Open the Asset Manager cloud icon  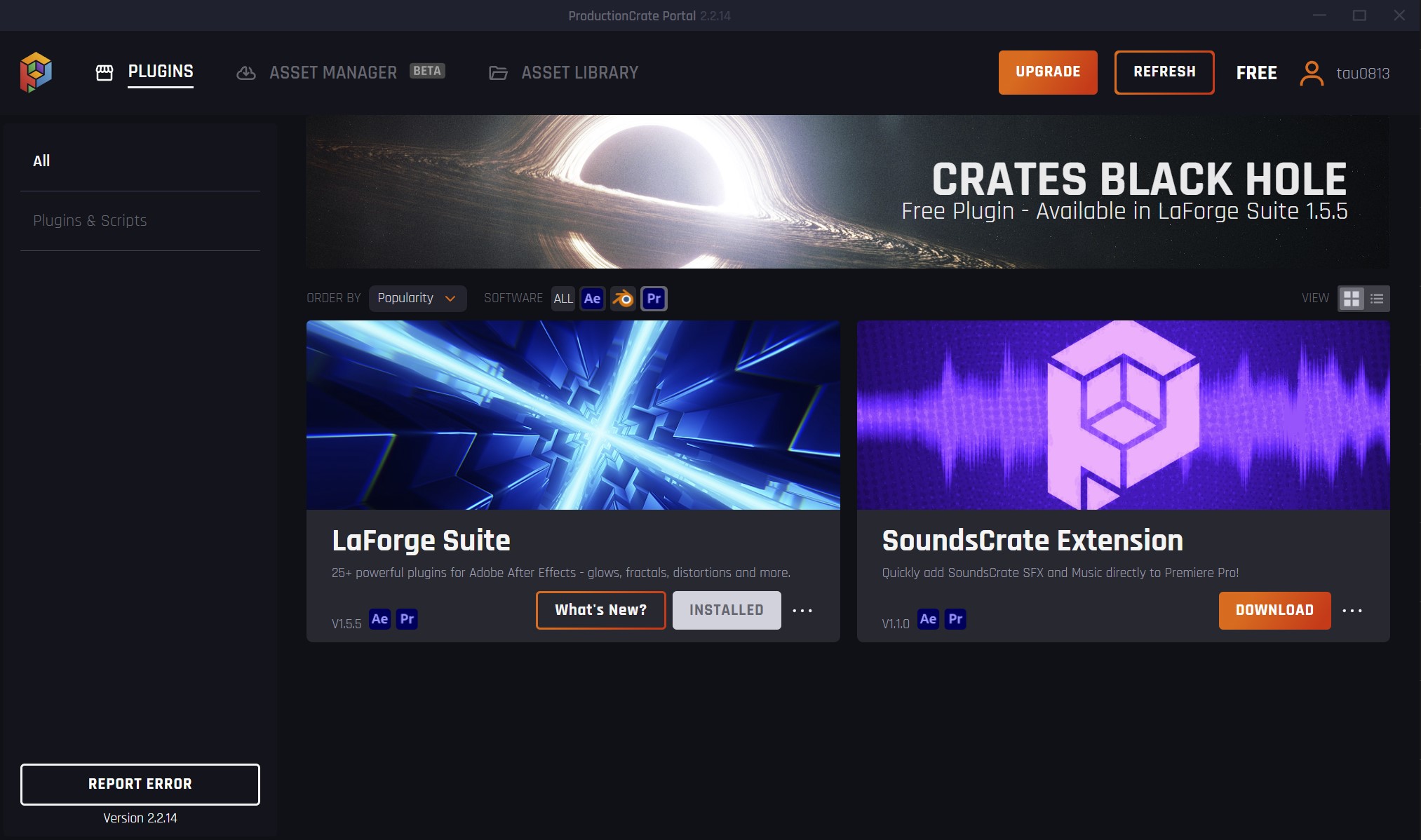pyautogui.click(x=245, y=72)
